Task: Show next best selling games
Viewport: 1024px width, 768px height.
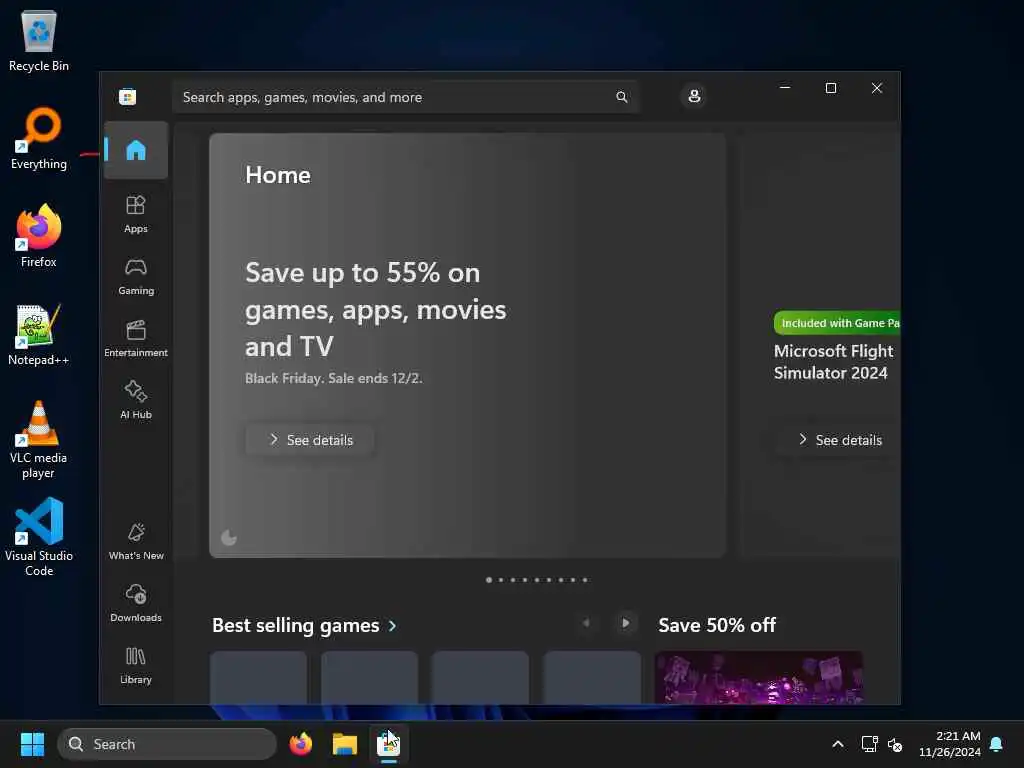Action: click(625, 623)
